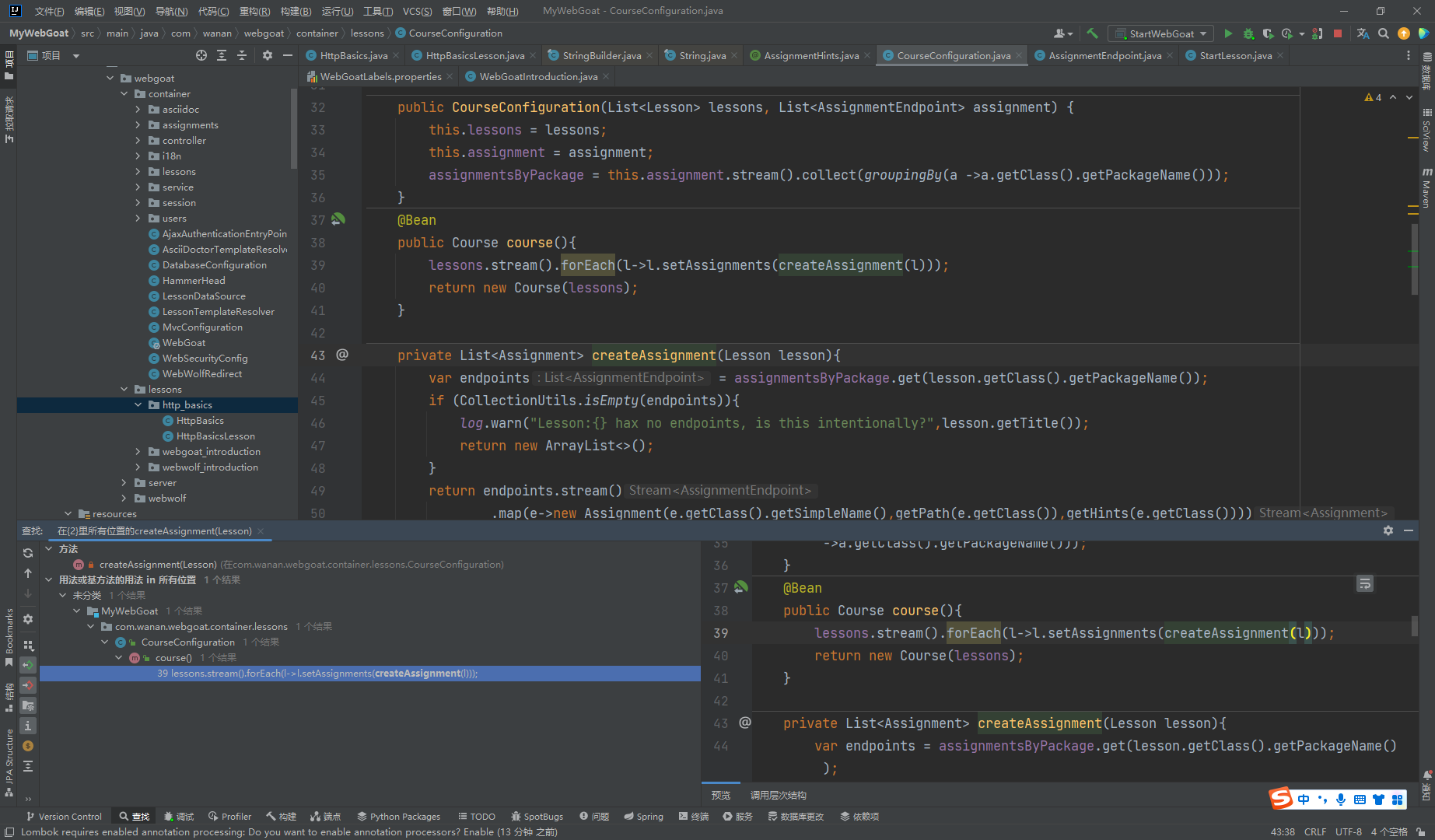This screenshot has height=840, width=1435.
Task: Toggle show write access usages filter
Action: tap(28, 685)
